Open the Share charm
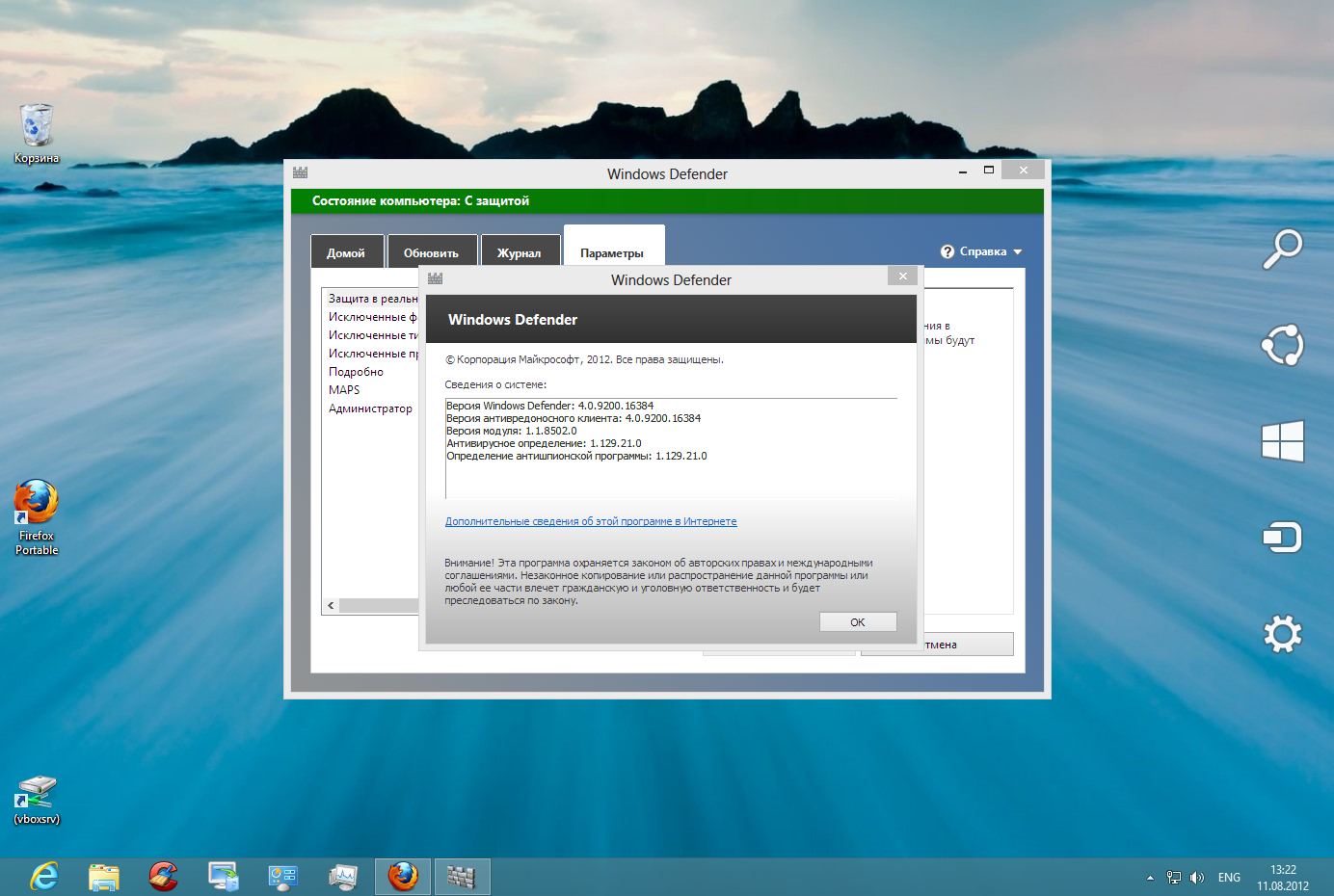Image resolution: width=1334 pixels, height=896 pixels. (1283, 345)
